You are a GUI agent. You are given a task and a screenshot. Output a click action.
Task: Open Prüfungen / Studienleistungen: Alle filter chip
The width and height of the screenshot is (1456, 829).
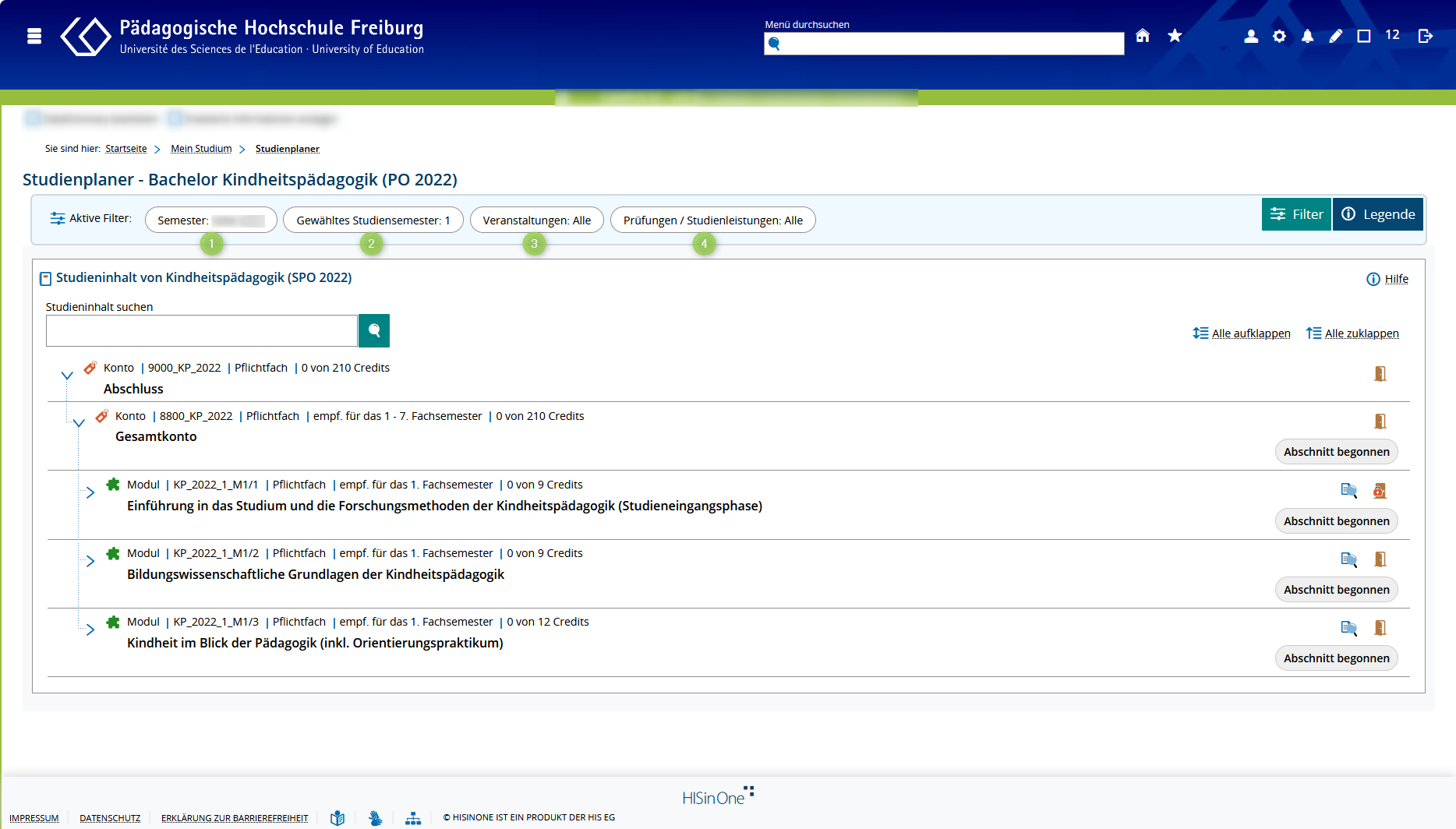713,220
